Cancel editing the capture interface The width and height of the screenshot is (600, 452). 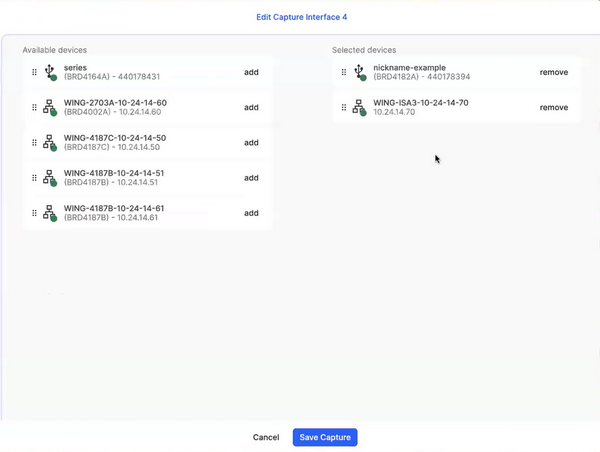pos(266,437)
